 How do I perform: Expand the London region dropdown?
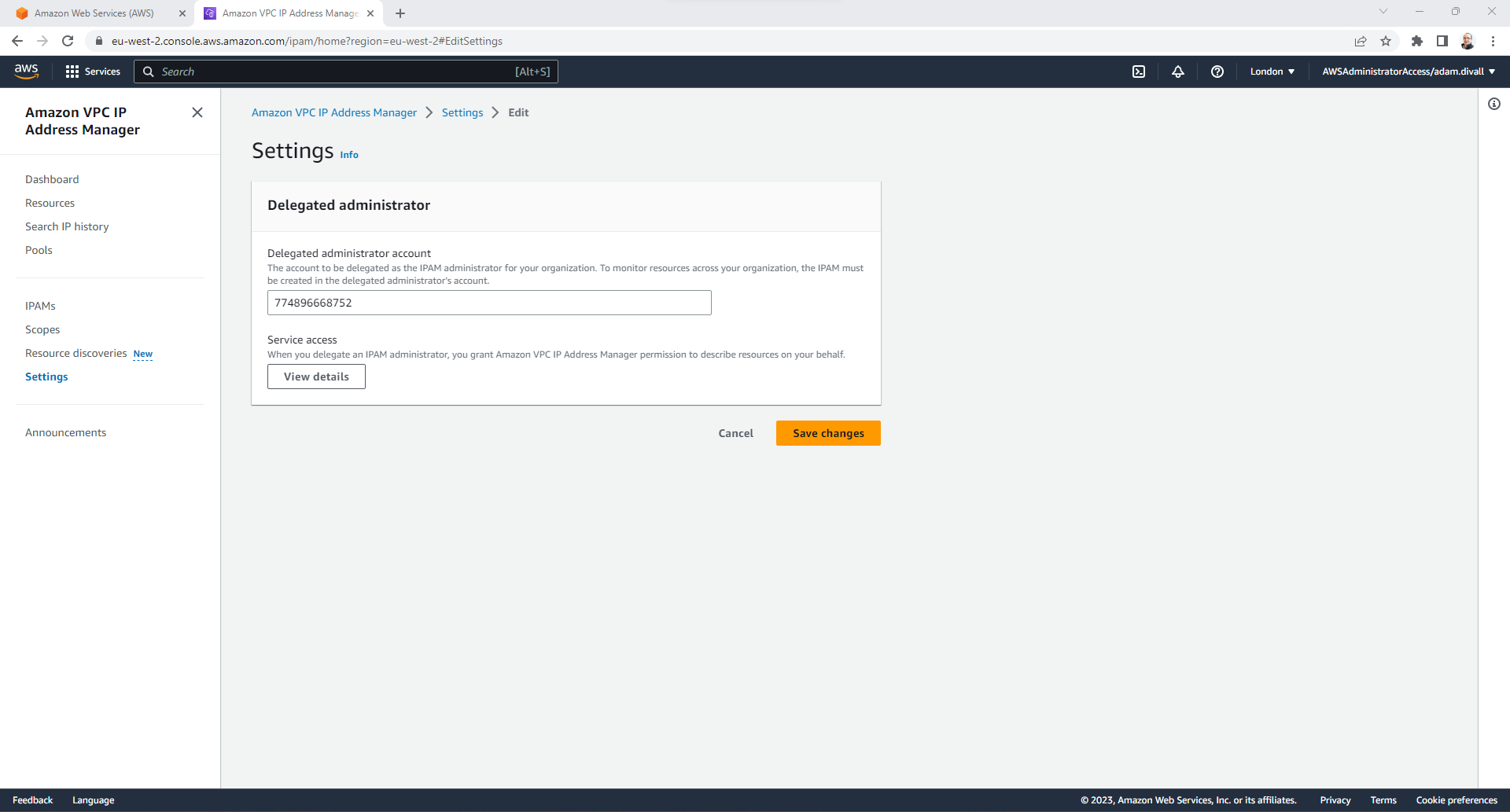point(1272,72)
